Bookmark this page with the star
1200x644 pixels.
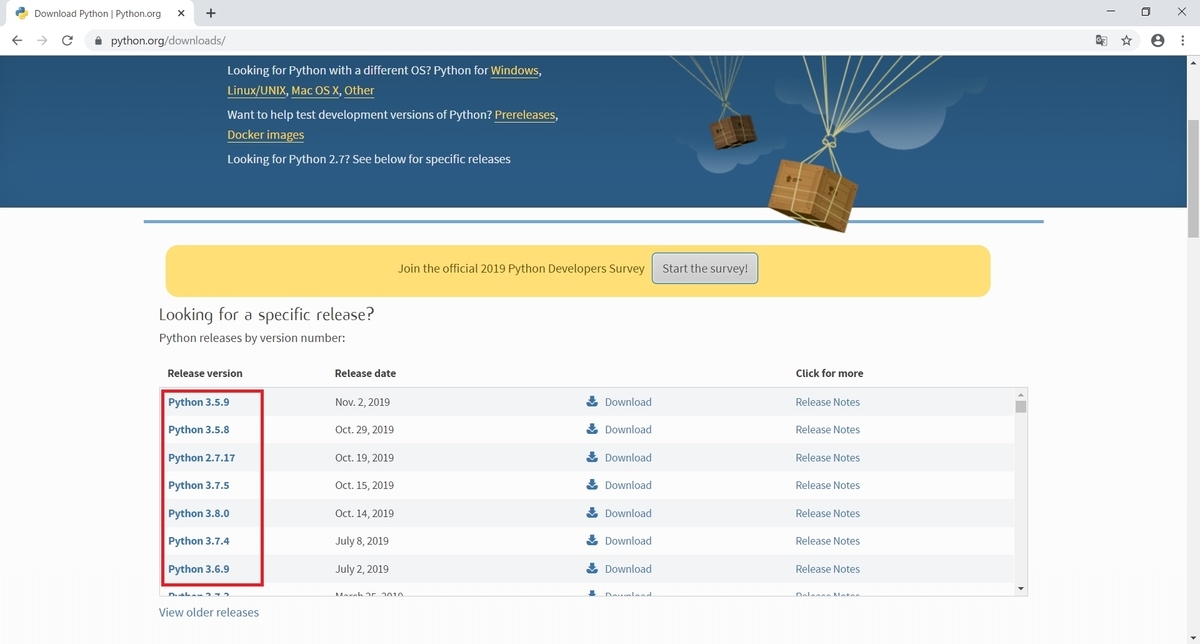click(x=1126, y=41)
